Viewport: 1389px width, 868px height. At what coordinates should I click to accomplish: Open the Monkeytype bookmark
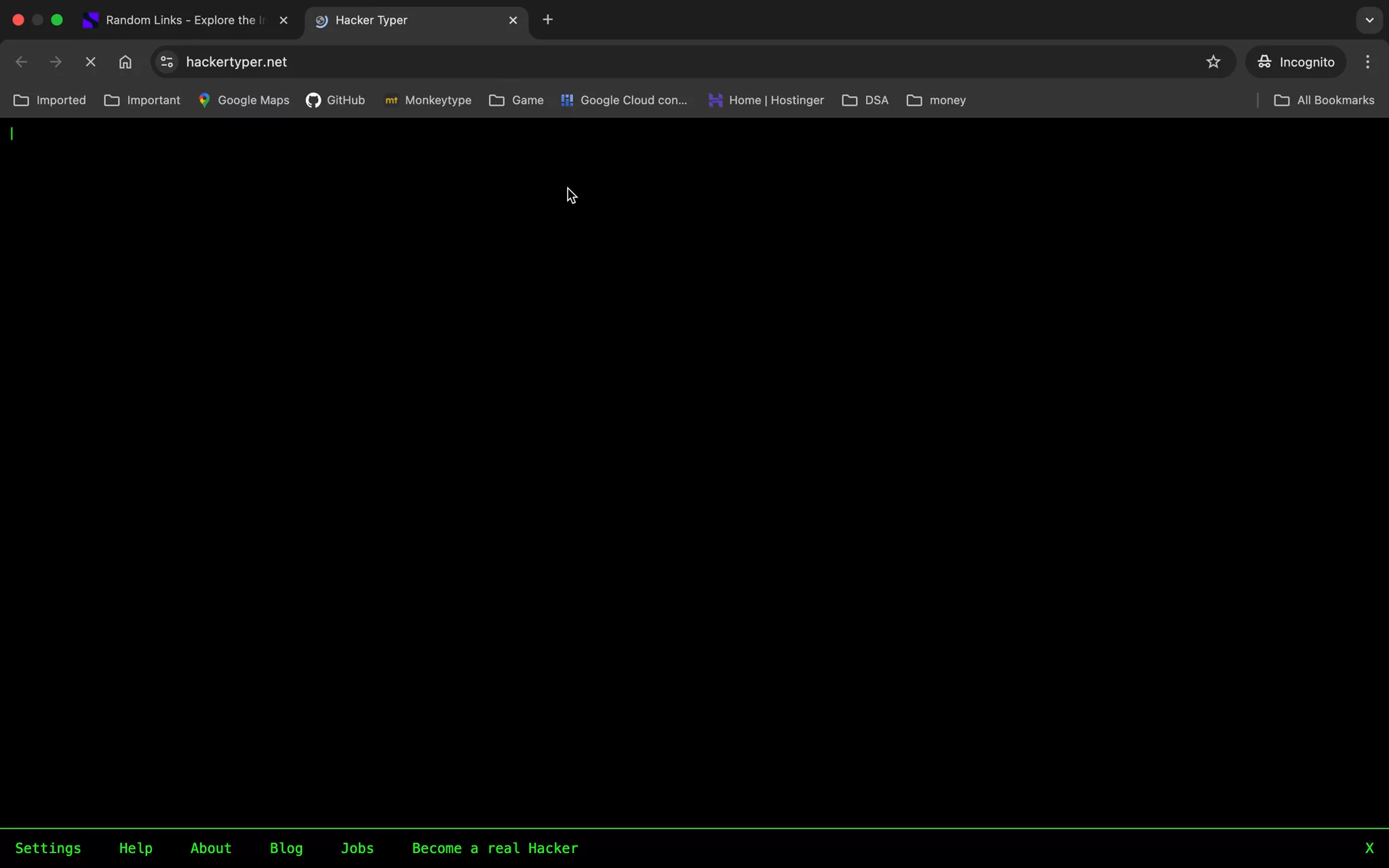point(428,100)
